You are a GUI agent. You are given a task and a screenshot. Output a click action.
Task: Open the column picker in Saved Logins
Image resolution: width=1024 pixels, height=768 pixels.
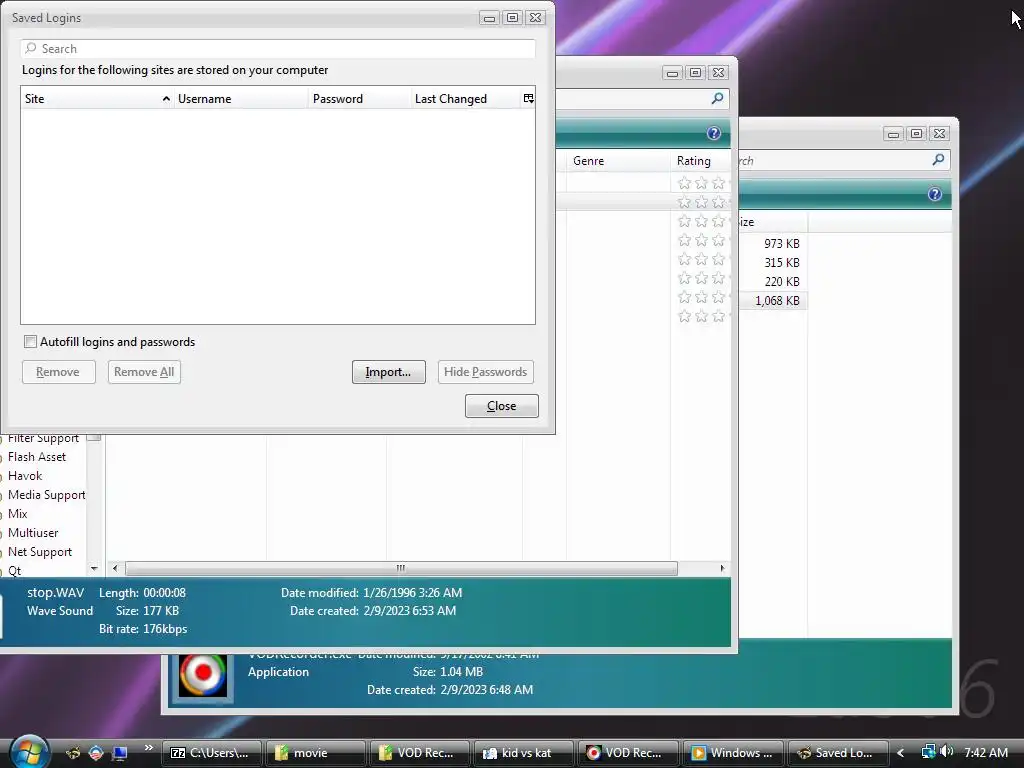pyautogui.click(x=528, y=99)
